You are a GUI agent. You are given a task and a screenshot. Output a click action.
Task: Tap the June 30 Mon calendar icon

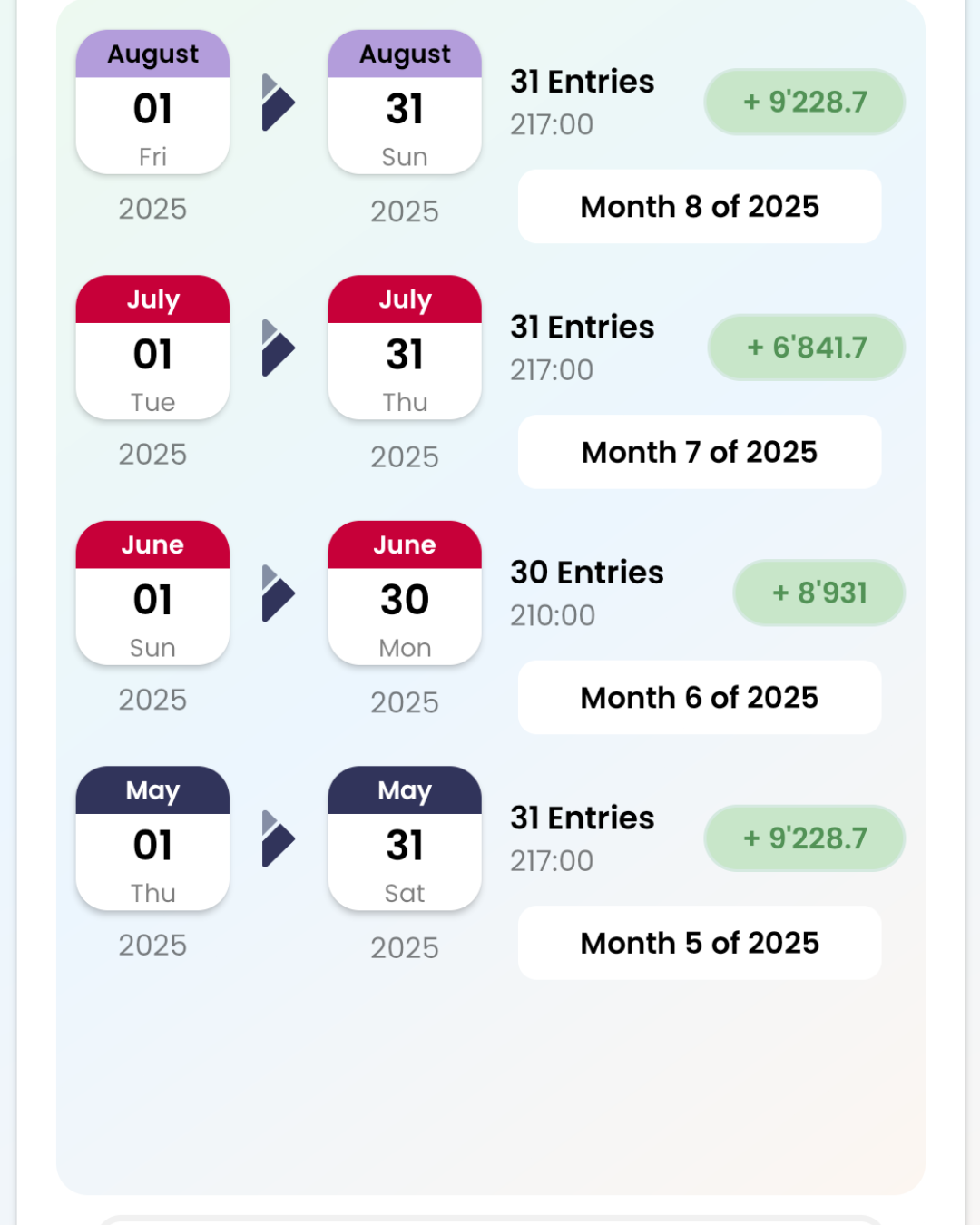click(405, 593)
